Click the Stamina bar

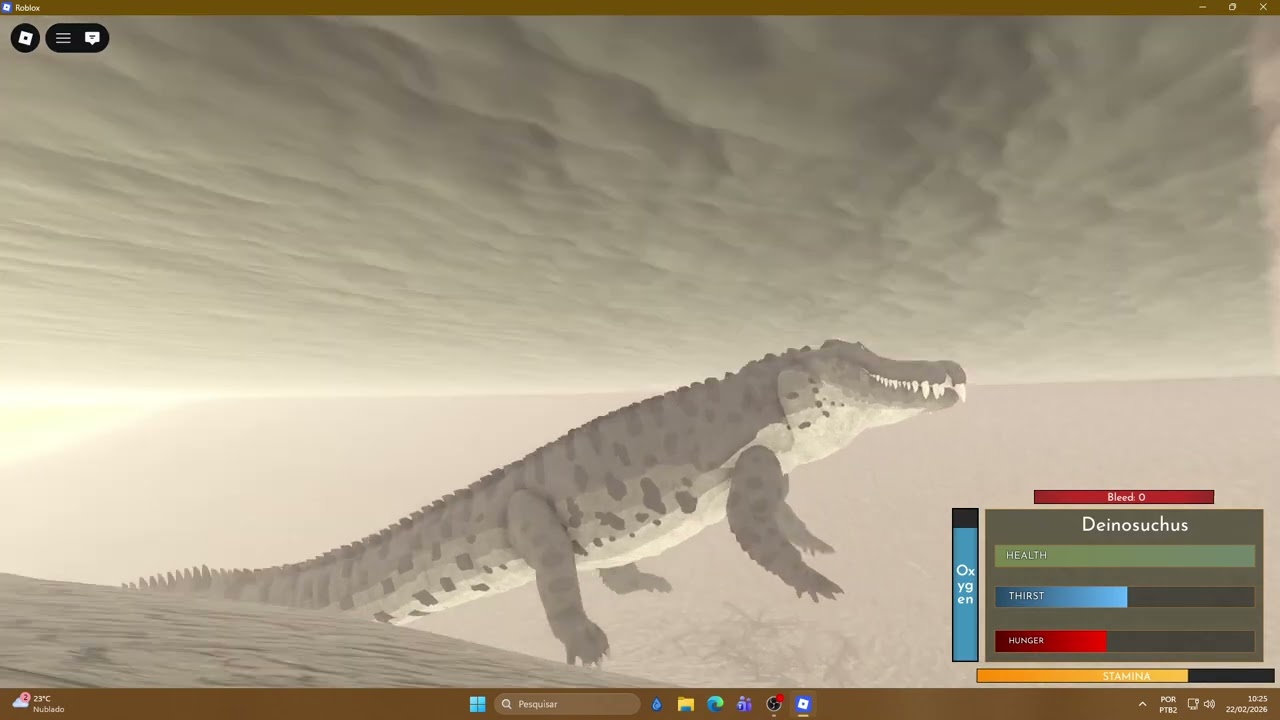click(1126, 676)
